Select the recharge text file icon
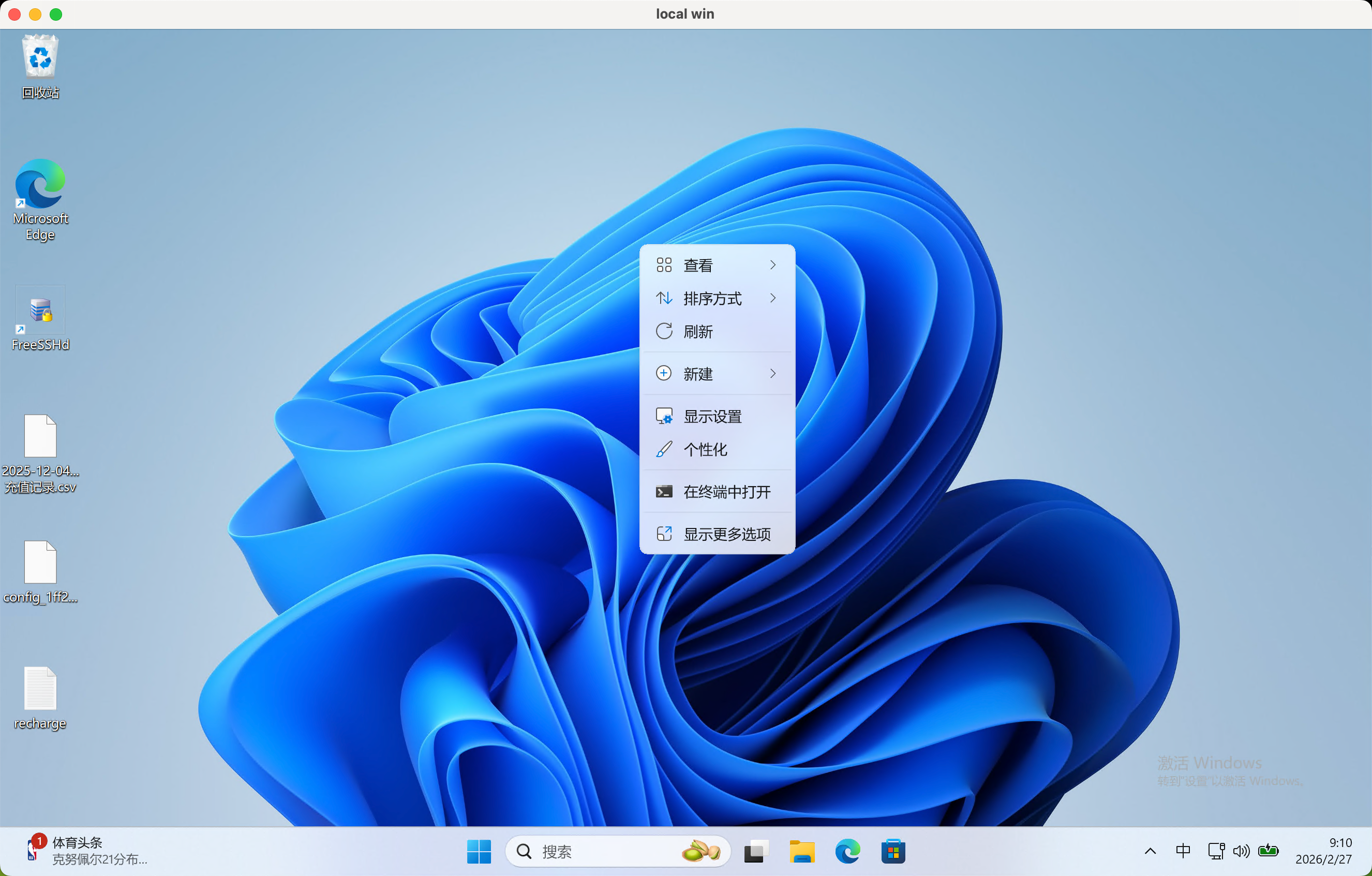Screen dimensions: 1372x876 click(x=40, y=689)
